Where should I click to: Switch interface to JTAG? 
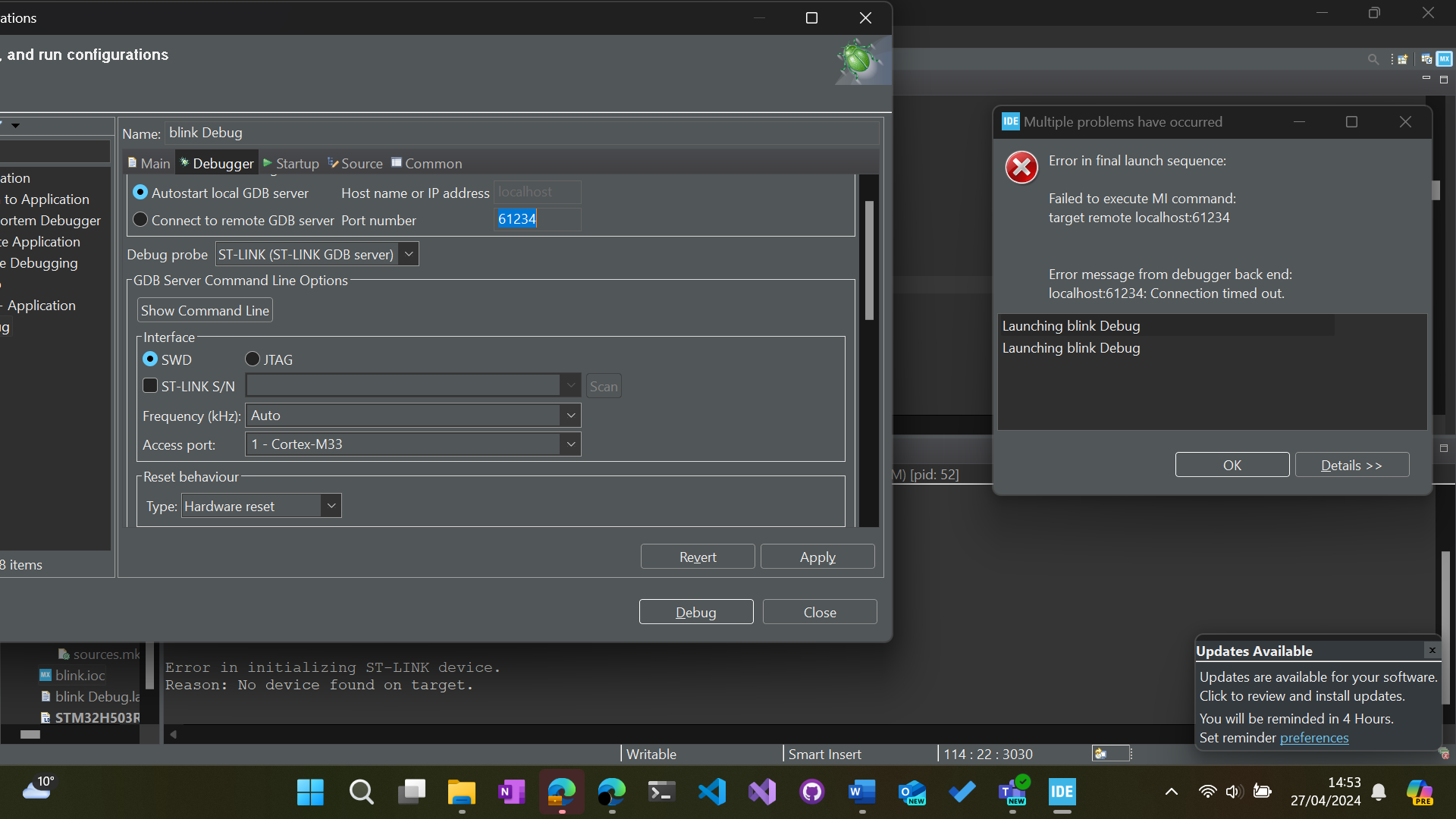point(252,359)
